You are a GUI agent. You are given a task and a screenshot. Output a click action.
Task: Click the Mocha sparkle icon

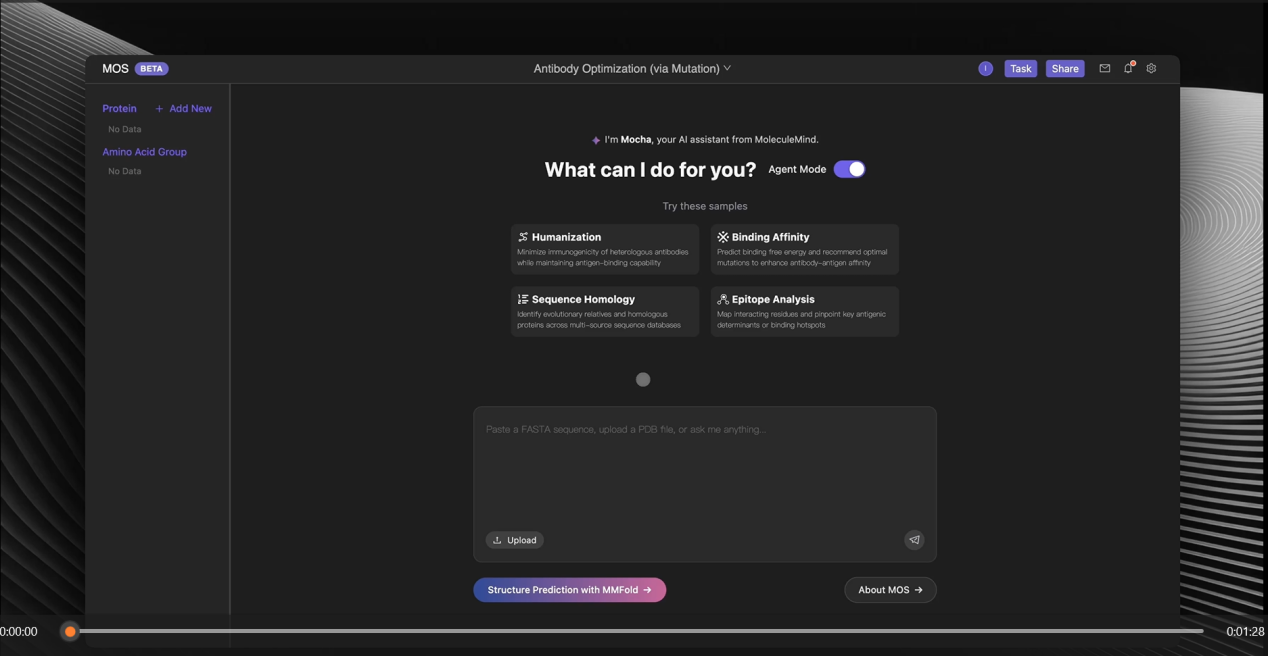(596, 140)
